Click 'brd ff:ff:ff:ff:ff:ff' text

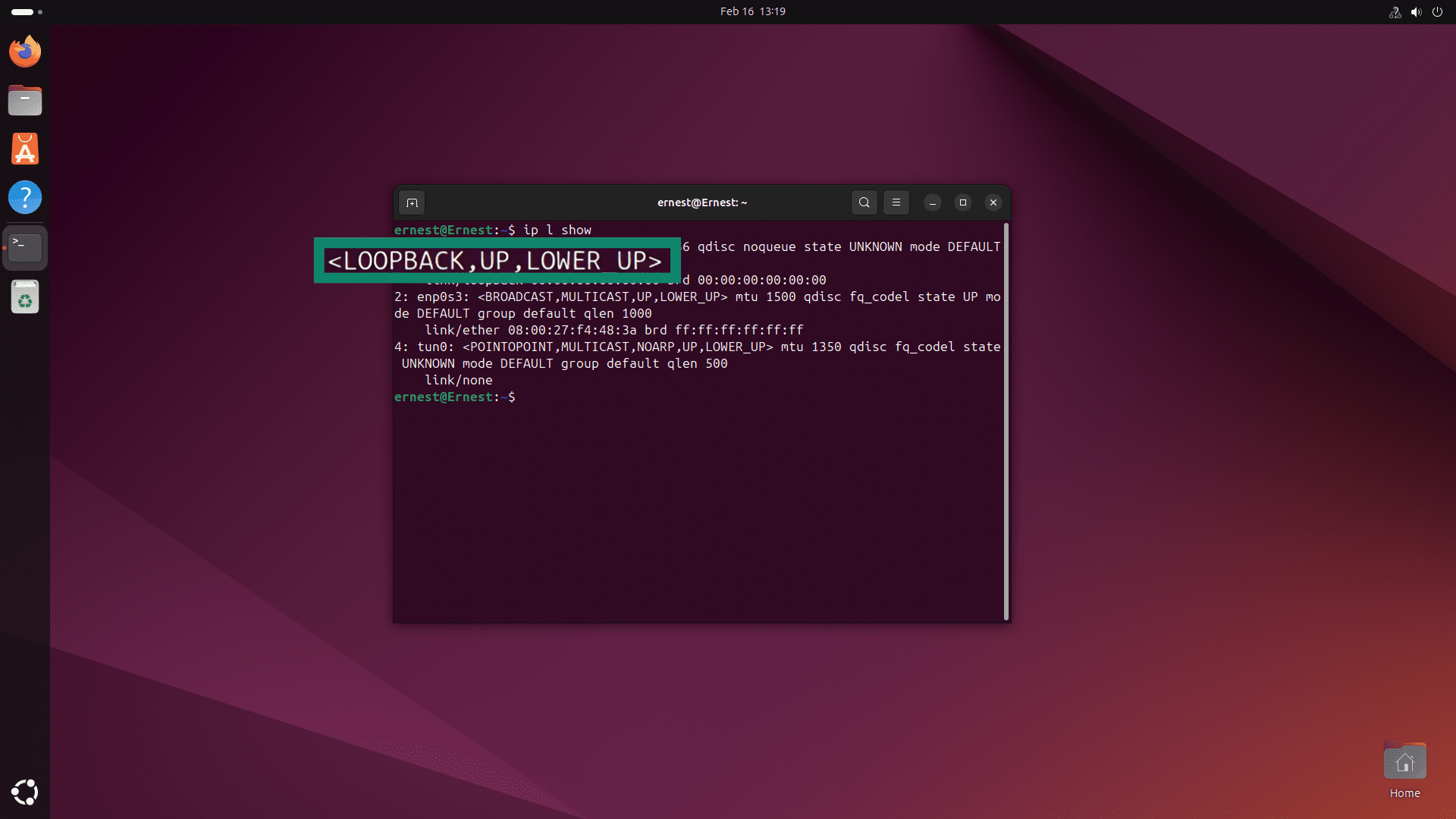coord(724,330)
